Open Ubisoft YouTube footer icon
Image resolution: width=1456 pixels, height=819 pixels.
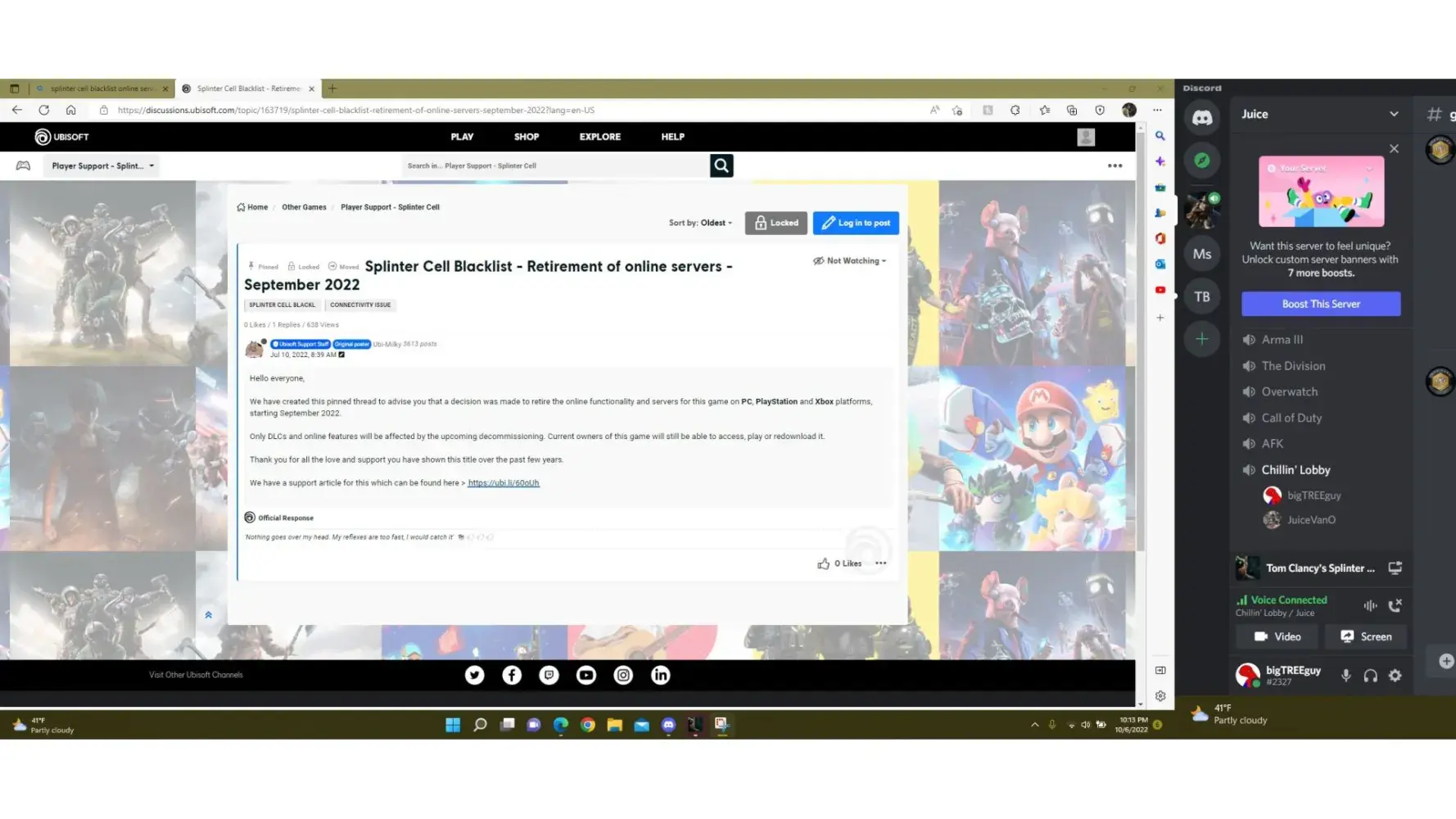[x=586, y=675]
